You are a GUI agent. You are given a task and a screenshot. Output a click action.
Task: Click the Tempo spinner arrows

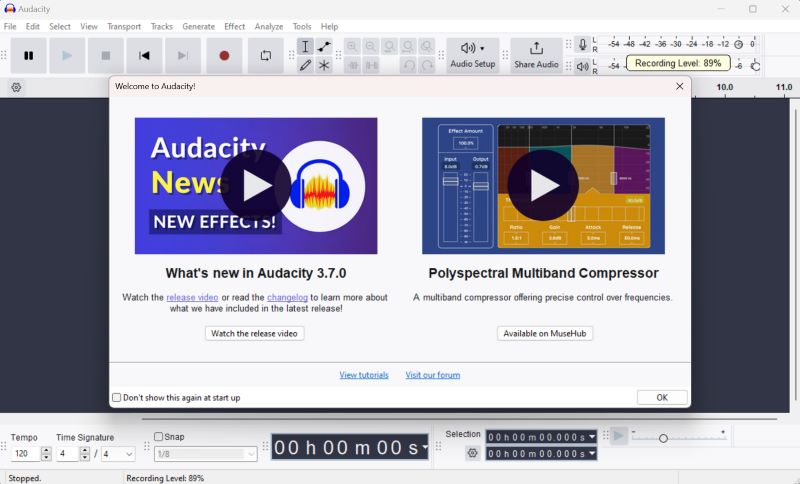(46, 453)
